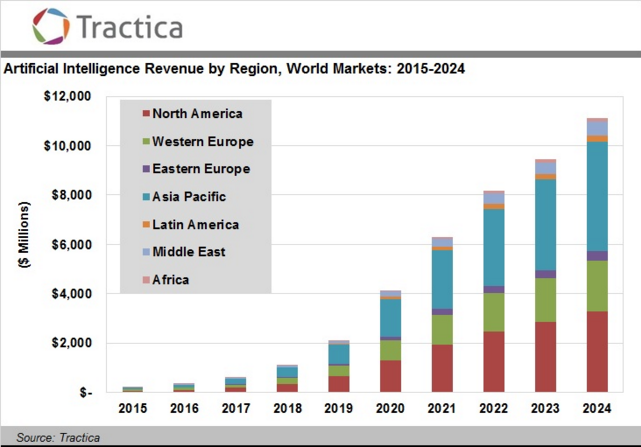Click the Asia Pacific segment in 2024 bar
The width and height of the screenshot is (641, 447).
click(x=597, y=197)
